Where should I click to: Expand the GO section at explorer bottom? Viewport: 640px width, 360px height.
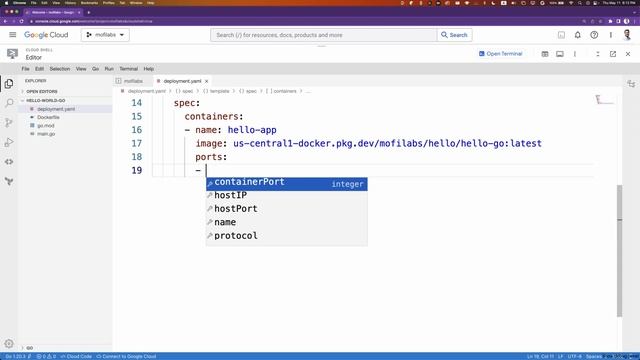(29, 348)
